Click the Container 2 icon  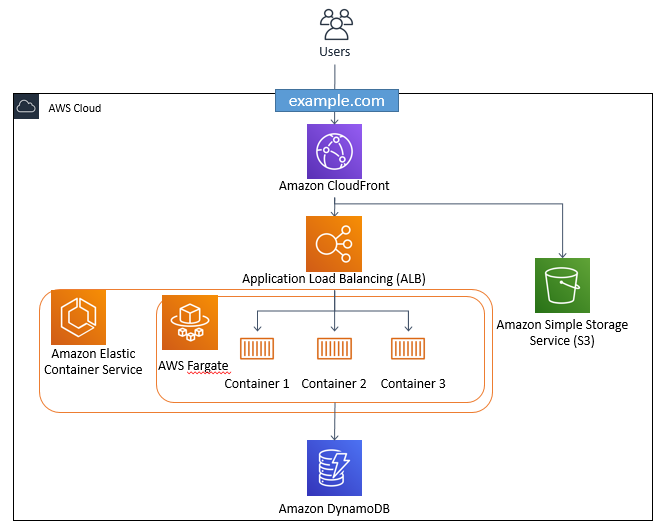coord(334,349)
